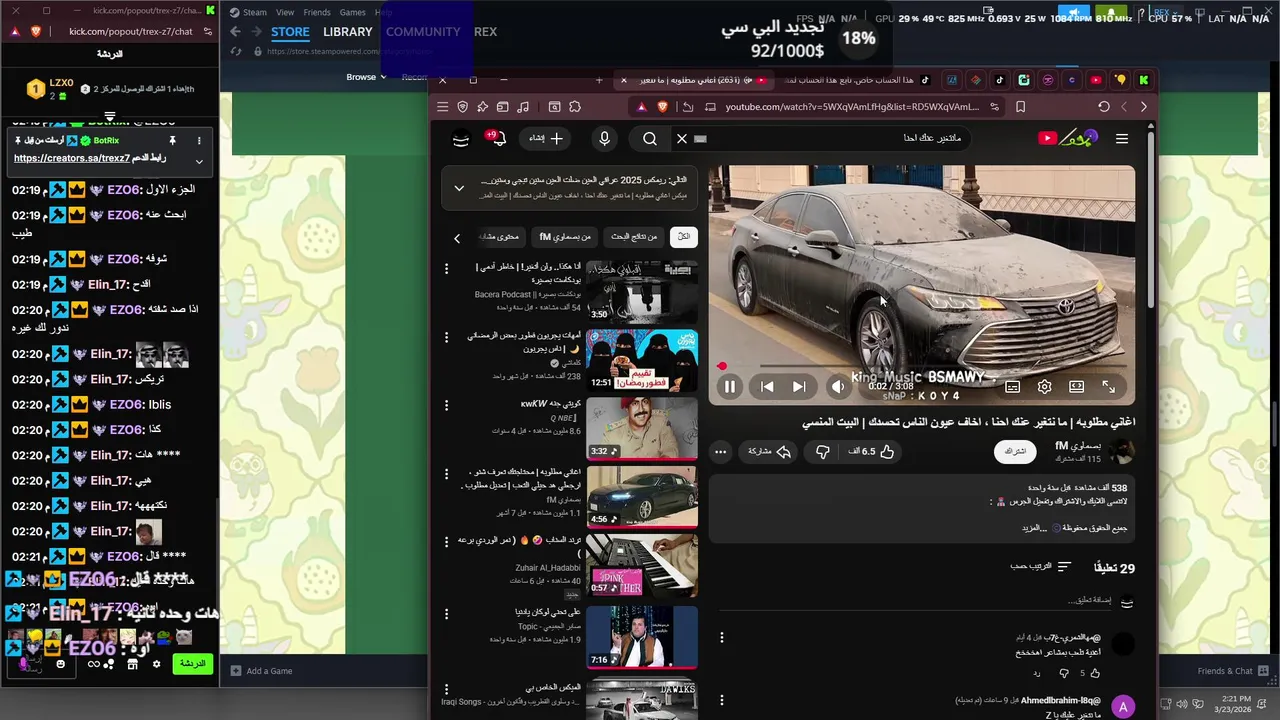The width and height of the screenshot is (1280, 720).
Task: Open the YouTube hamburger guide menu
Action: tap(1122, 139)
